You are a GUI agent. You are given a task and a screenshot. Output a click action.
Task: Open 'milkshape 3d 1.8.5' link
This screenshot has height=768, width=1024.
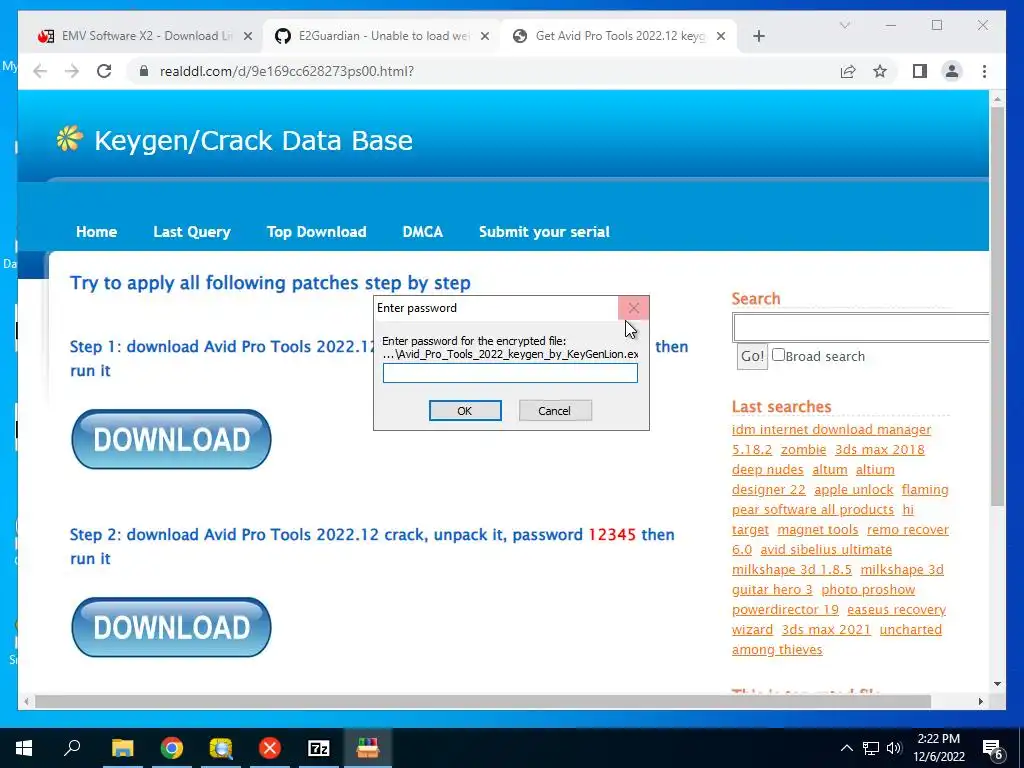coord(792,569)
